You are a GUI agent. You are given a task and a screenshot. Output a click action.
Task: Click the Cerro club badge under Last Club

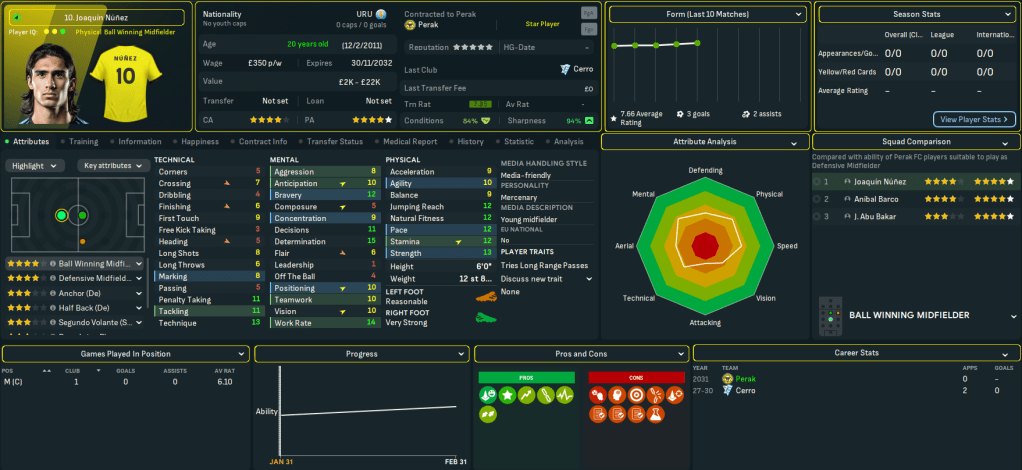point(566,69)
